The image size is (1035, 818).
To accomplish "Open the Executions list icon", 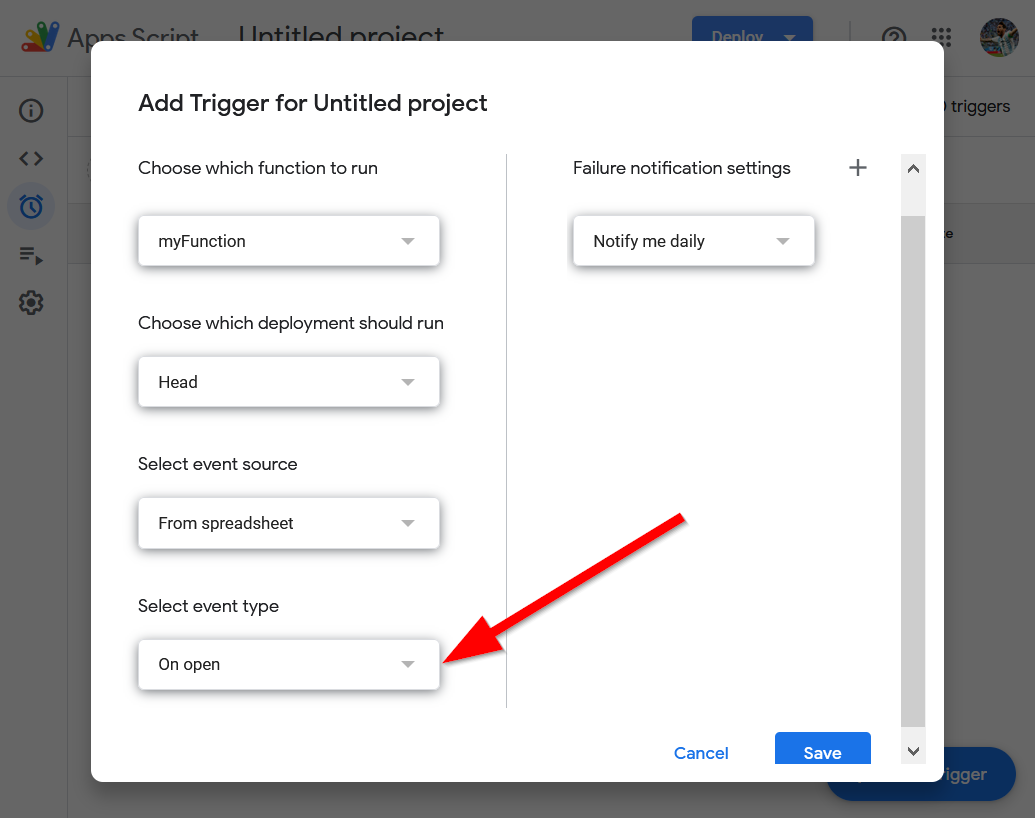I will pos(31,255).
